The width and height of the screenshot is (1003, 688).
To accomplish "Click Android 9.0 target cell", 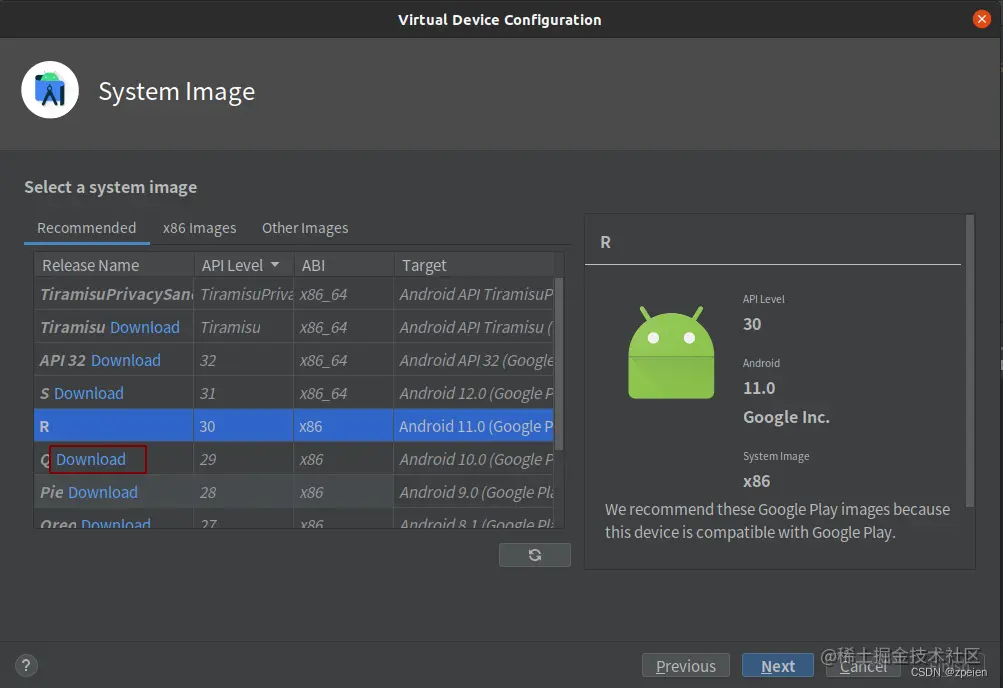I will point(474,492).
